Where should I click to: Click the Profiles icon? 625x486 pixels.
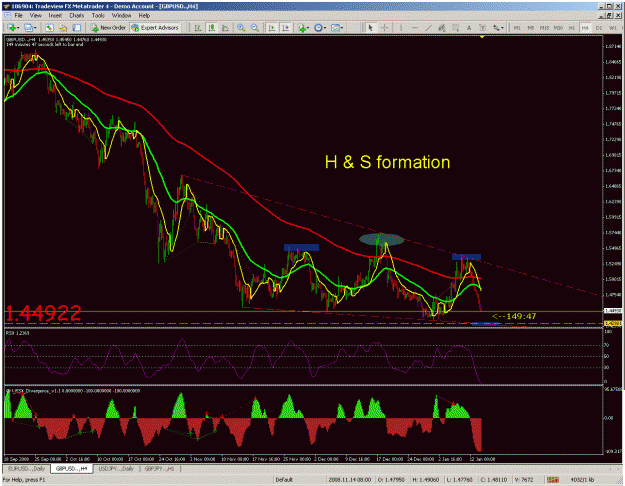click(x=28, y=28)
